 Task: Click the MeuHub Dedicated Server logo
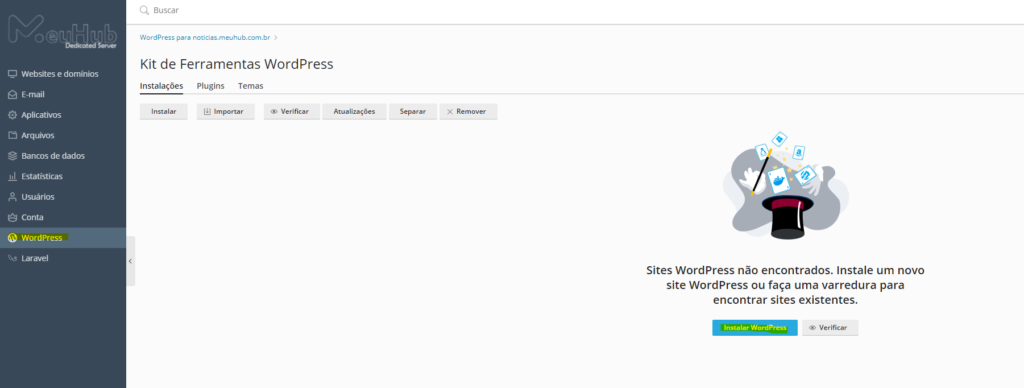[x=63, y=33]
